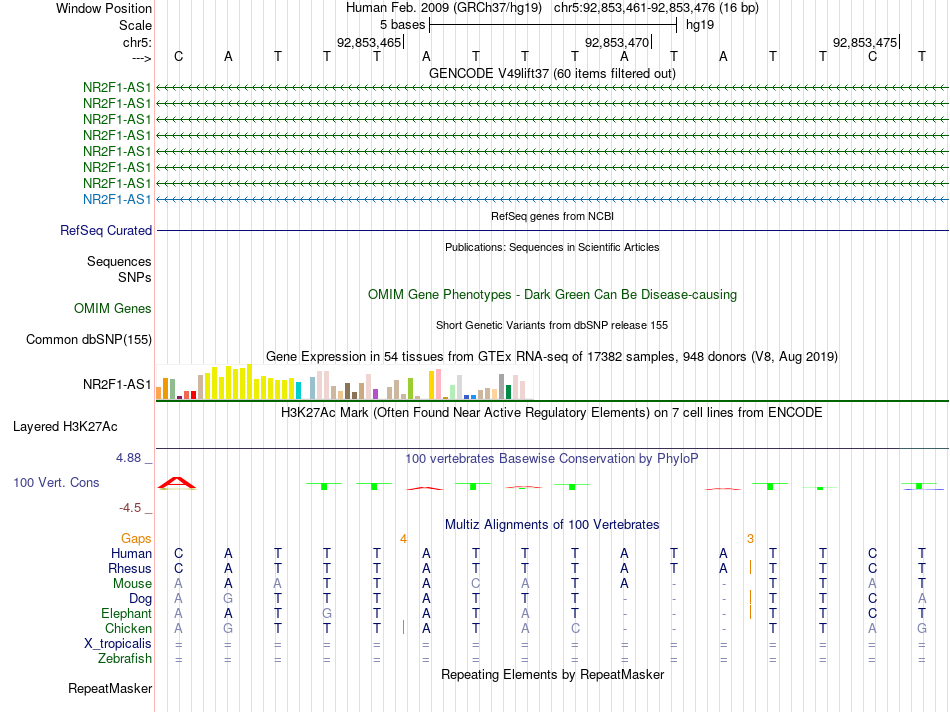Screen dimensions: 950x712
Task: Click the Window Position label
Action: click(x=104, y=8)
